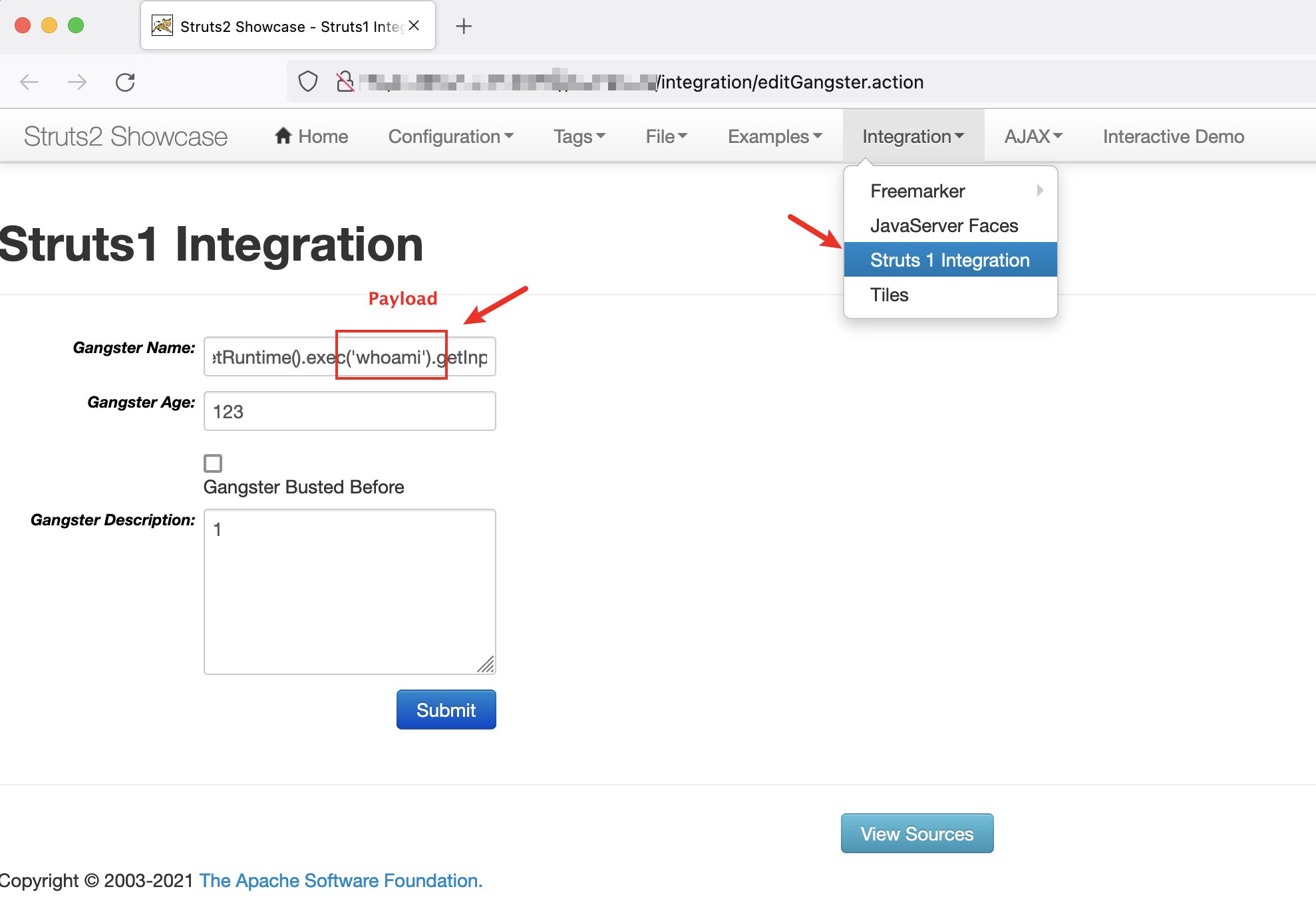The height and width of the screenshot is (911, 1316).
Task: Click the Home house icon
Action: click(283, 136)
